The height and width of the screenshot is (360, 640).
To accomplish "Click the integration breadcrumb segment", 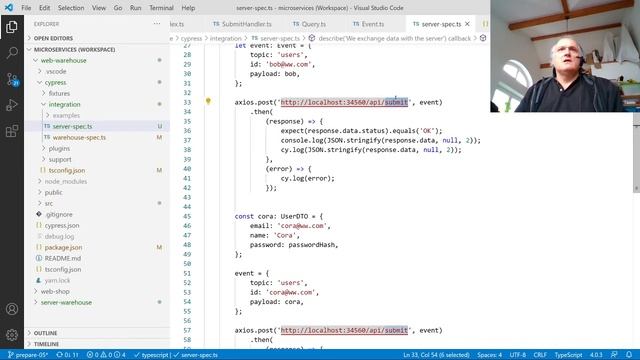I will (x=226, y=38).
